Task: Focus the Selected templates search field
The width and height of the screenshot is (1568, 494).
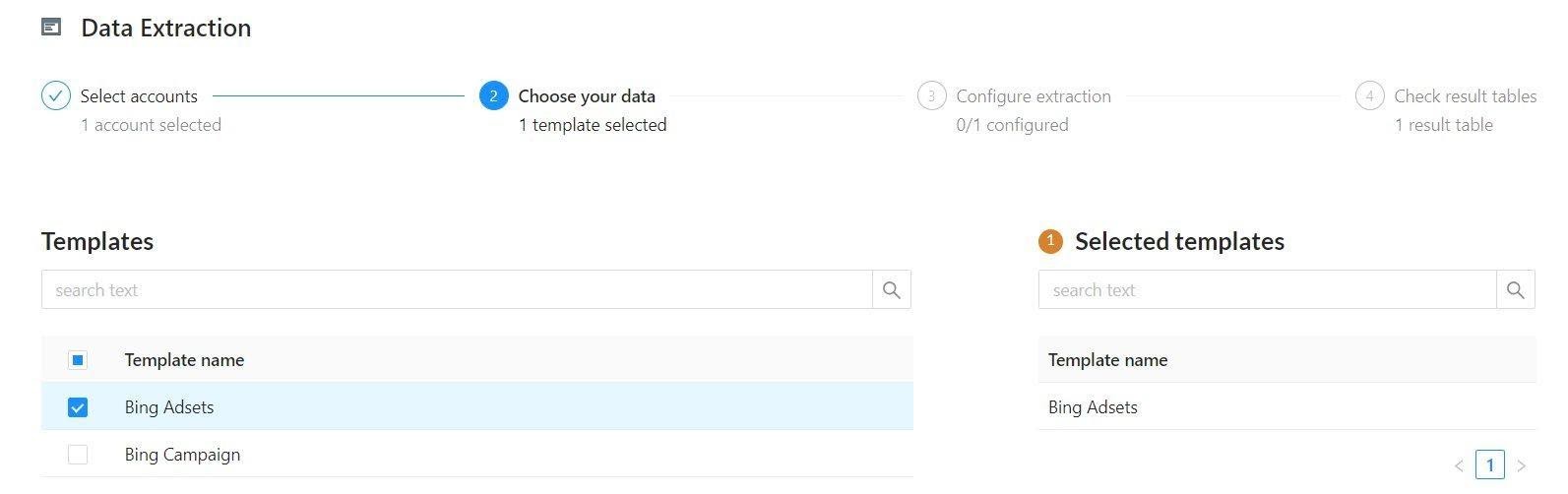Action: tap(1268, 290)
